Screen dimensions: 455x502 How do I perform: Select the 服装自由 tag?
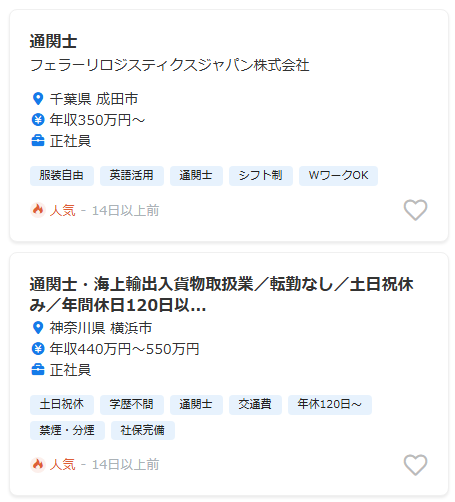click(62, 176)
